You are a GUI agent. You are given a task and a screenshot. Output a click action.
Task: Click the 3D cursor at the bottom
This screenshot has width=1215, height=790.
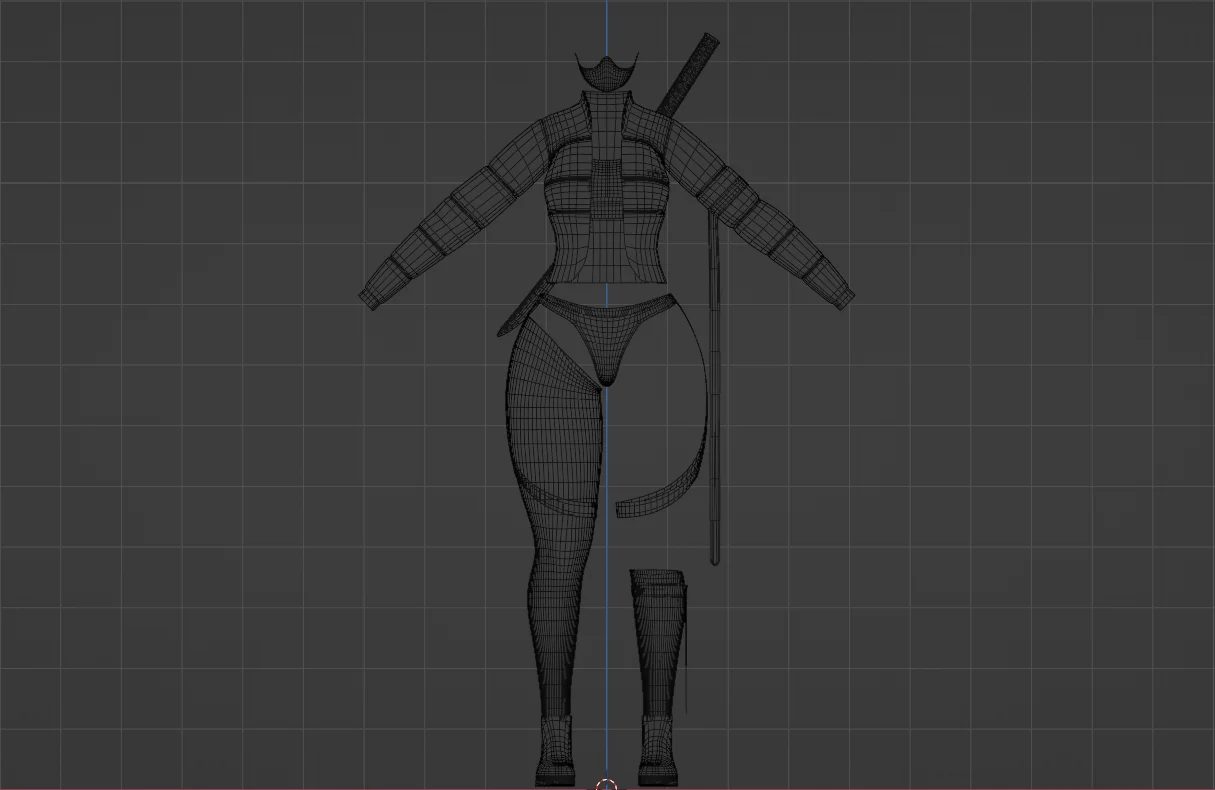pyautogui.click(x=606, y=786)
